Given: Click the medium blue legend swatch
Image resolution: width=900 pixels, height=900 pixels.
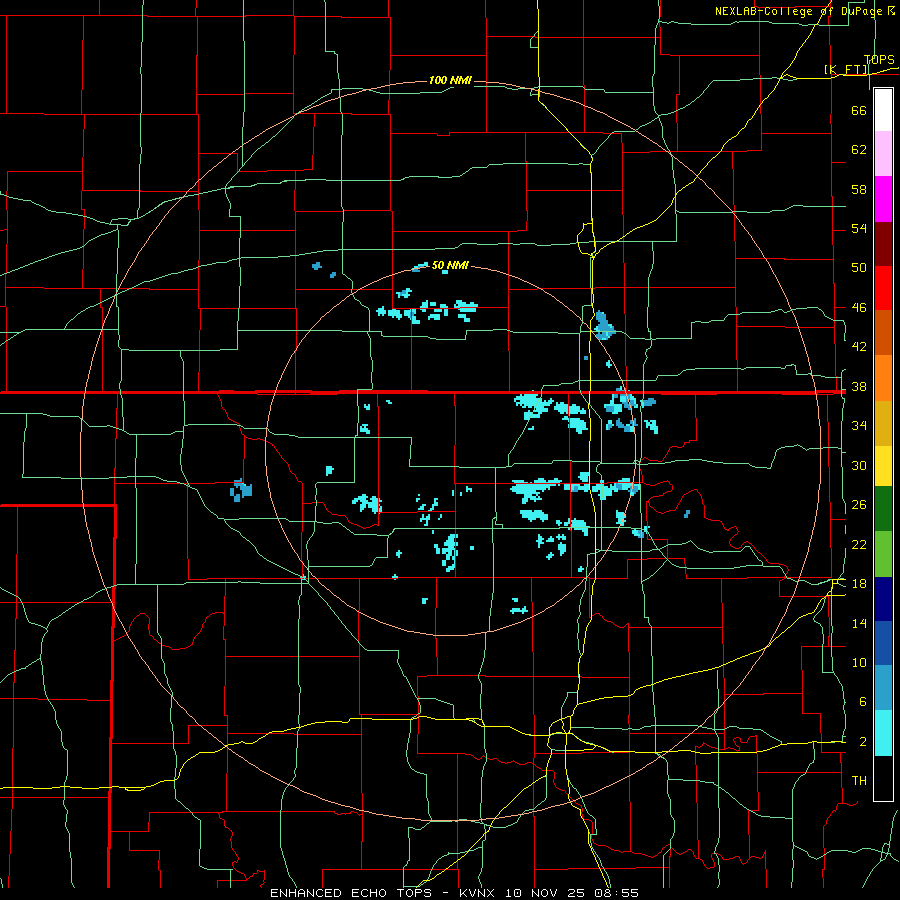Looking at the screenshot, I should coord(883,643).
